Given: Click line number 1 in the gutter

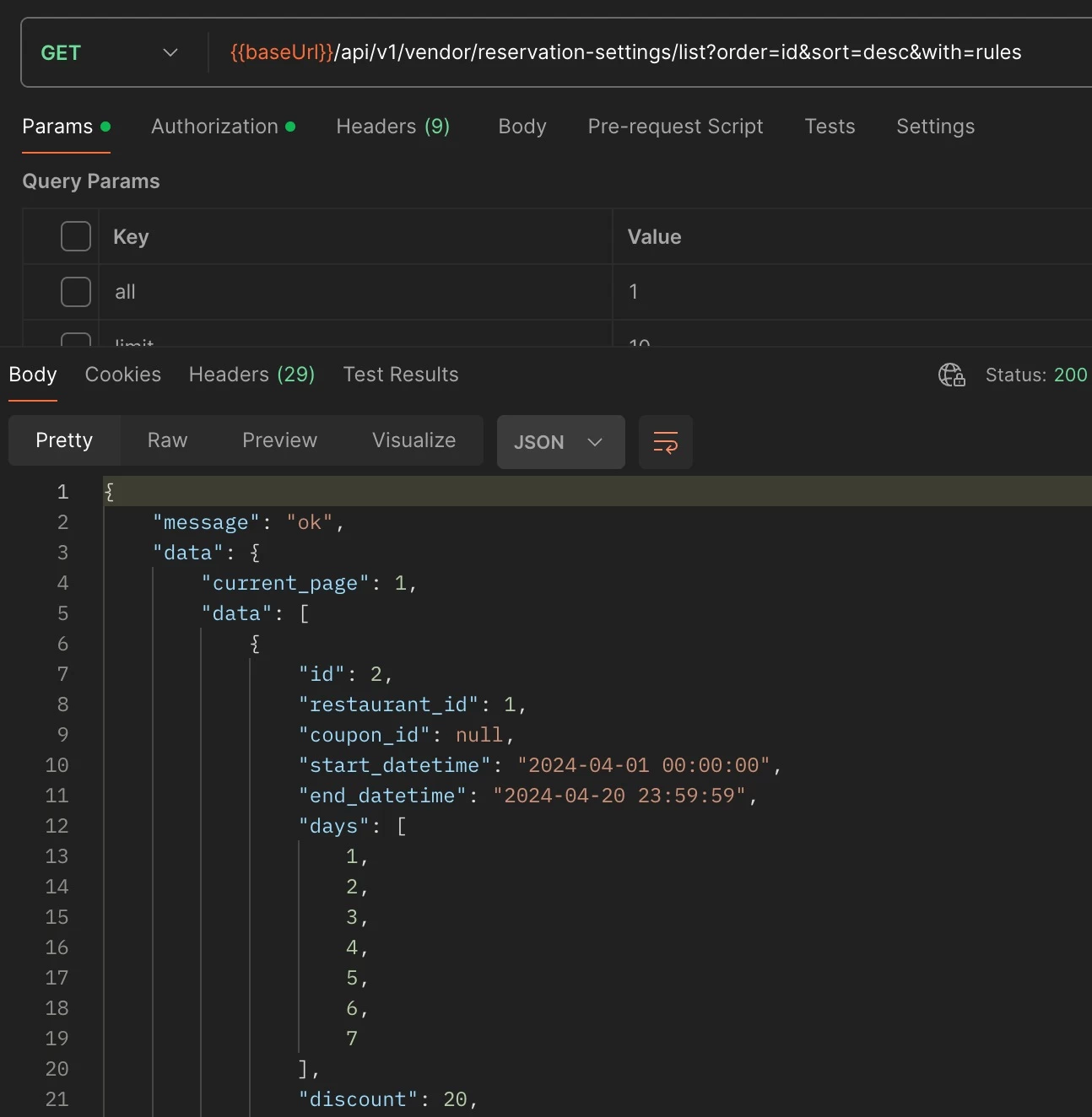Looking at the screenshot, I should 62,492.
